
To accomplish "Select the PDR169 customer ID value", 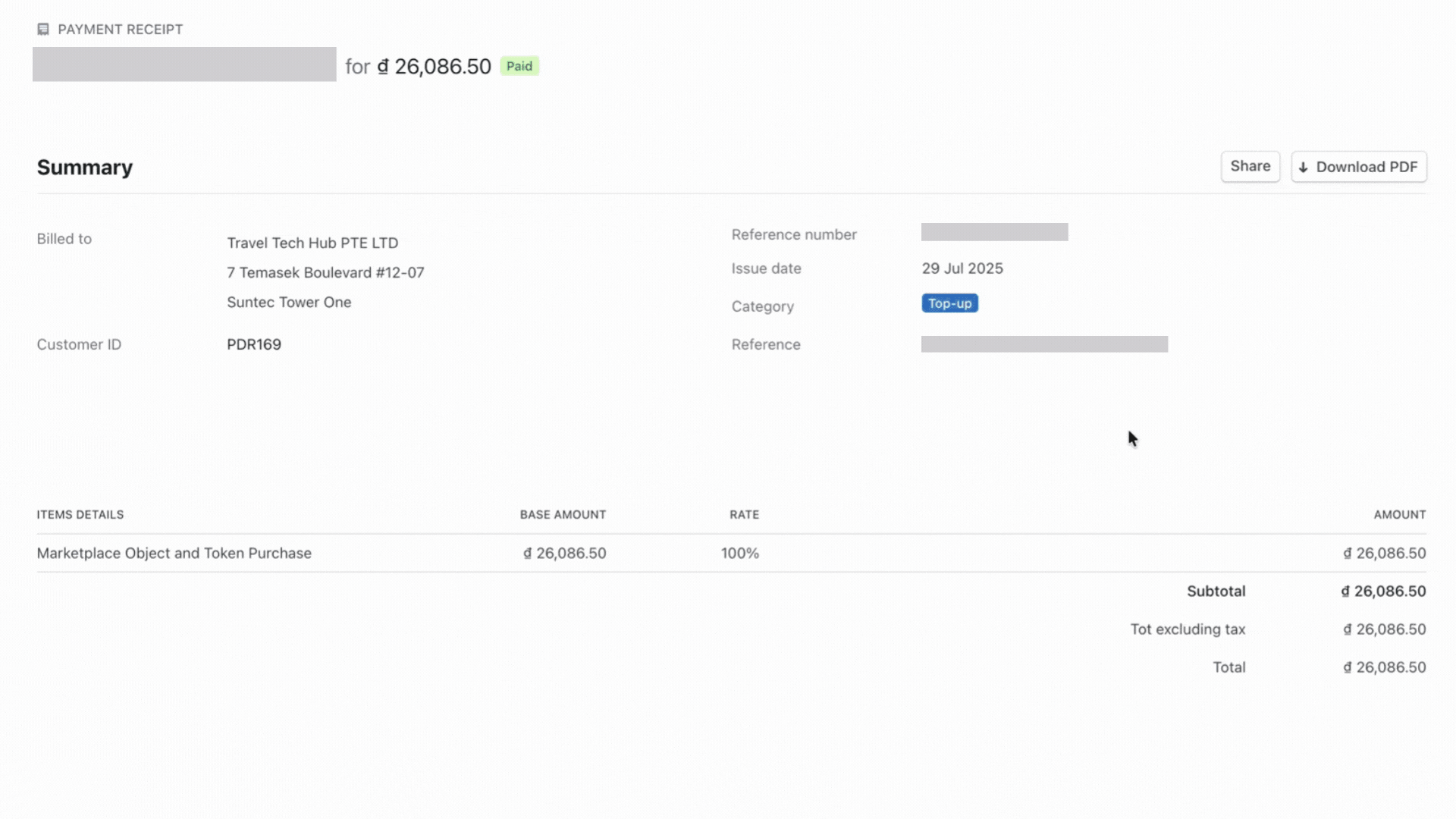I will click(254, 344).
